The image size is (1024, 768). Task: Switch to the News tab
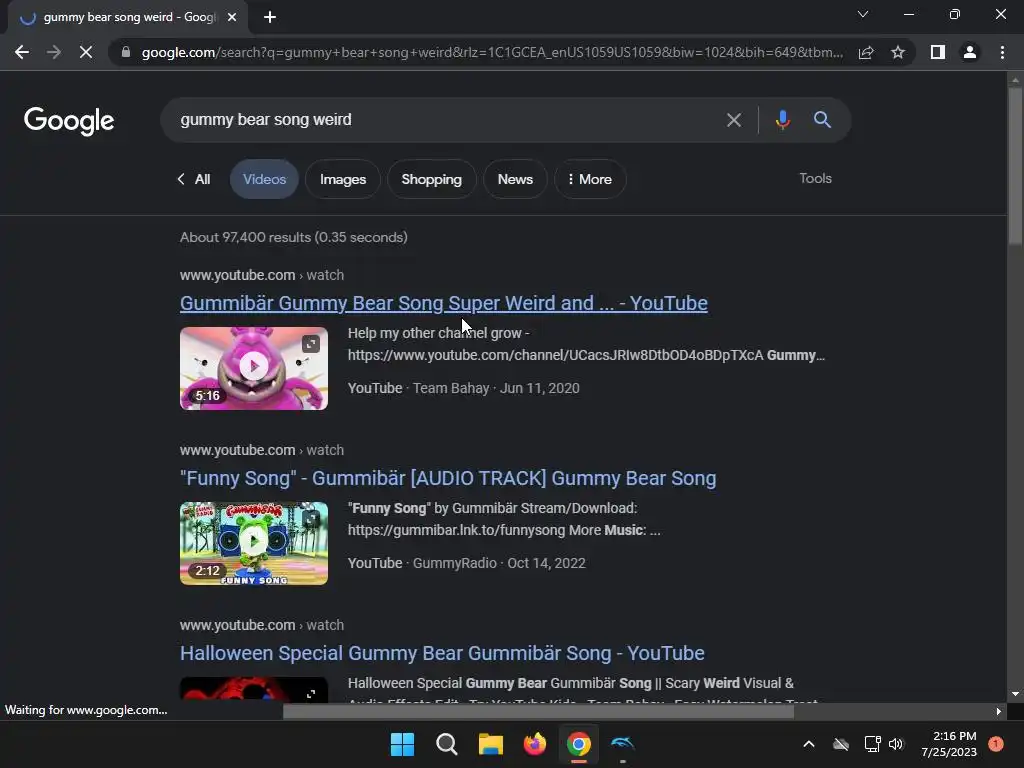click(515, 179)
